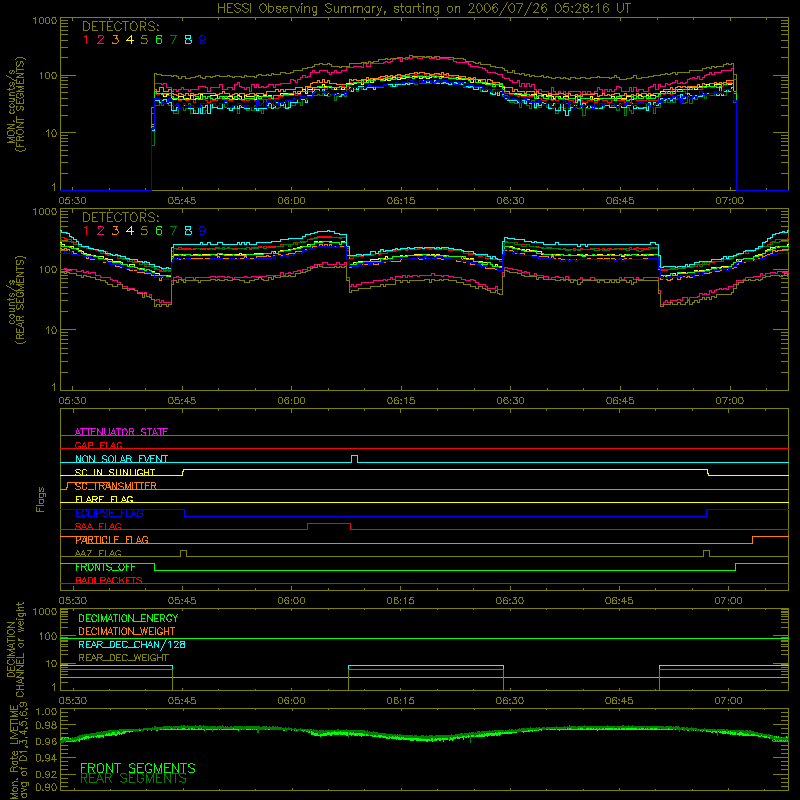Click the raised NON_SOLAR_EVENT pulse on the cyan line
800x800 pixels.
pos(355,459)
